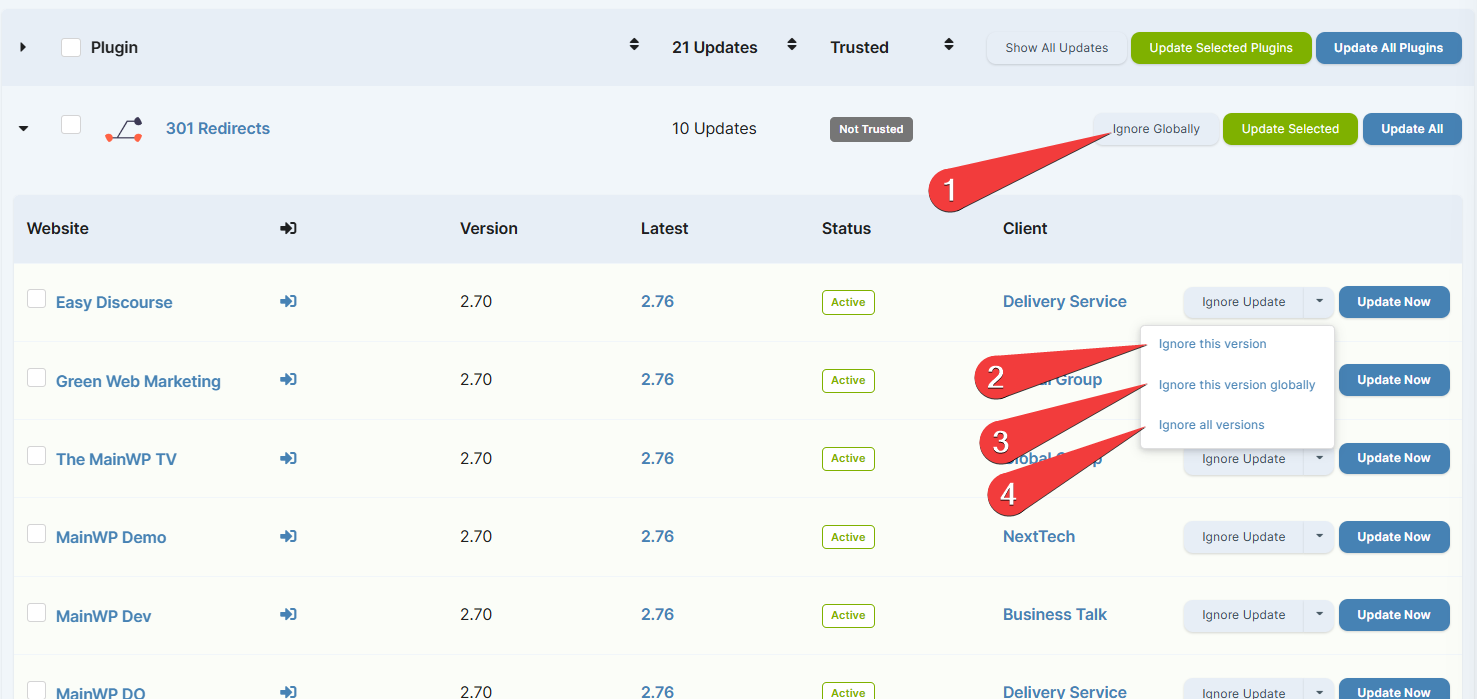Check the Plugin header checkbox

point(70,46)
